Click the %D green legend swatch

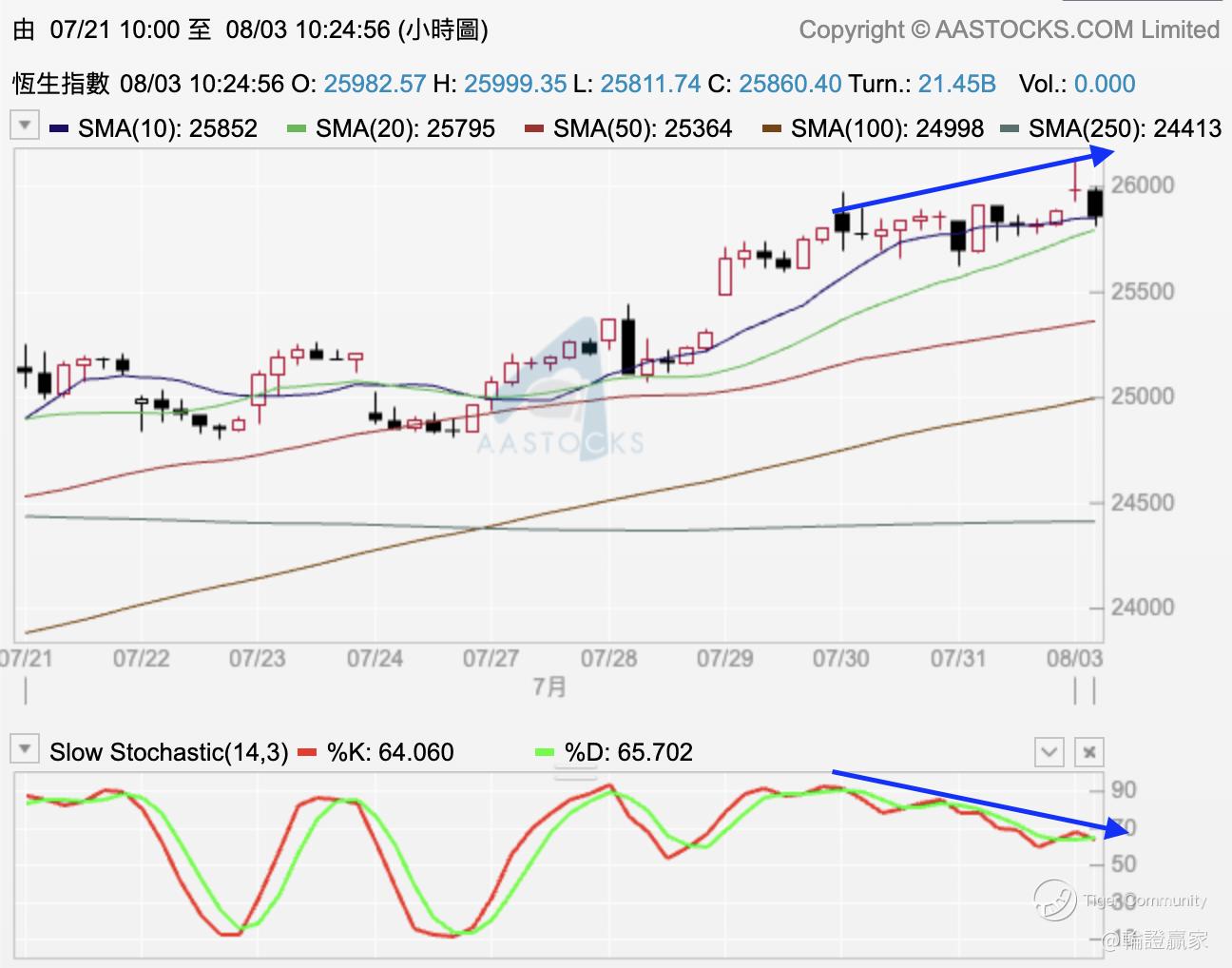pyautogui.click(x=545, y=752)
